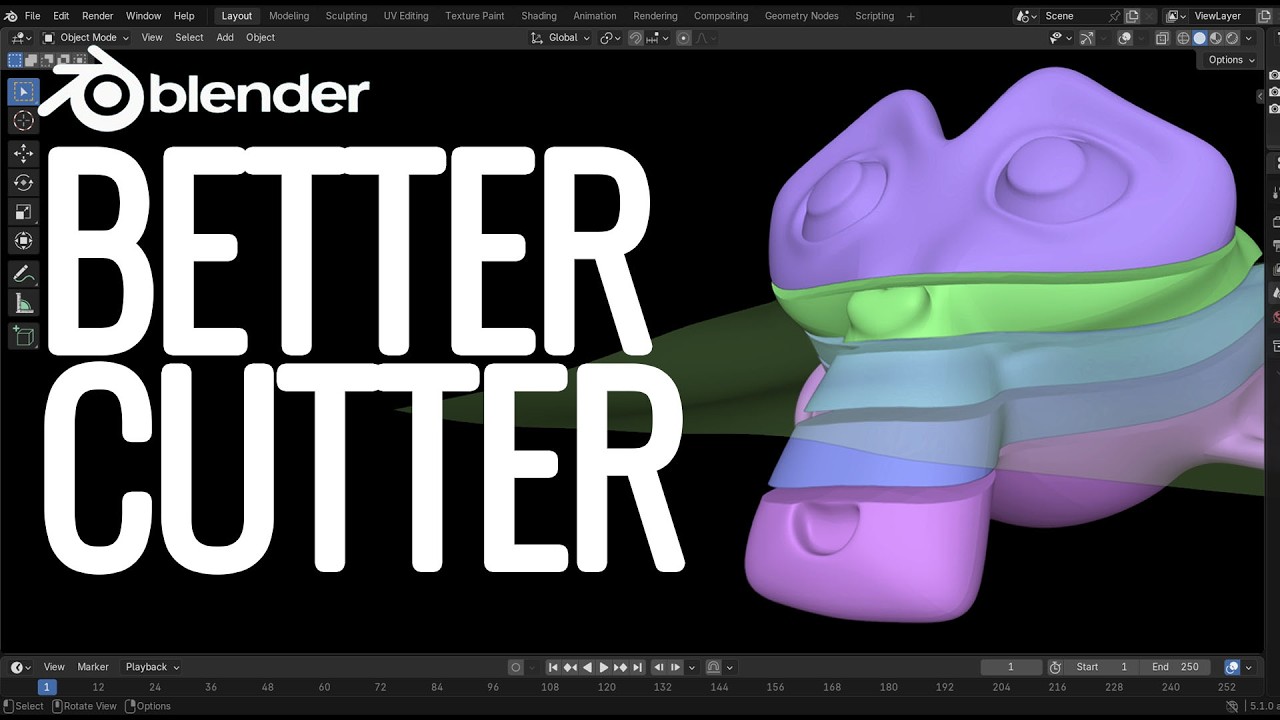Click the Blender logo menu icon
This screenshot has height=720, width=1280.
[11, 16]
